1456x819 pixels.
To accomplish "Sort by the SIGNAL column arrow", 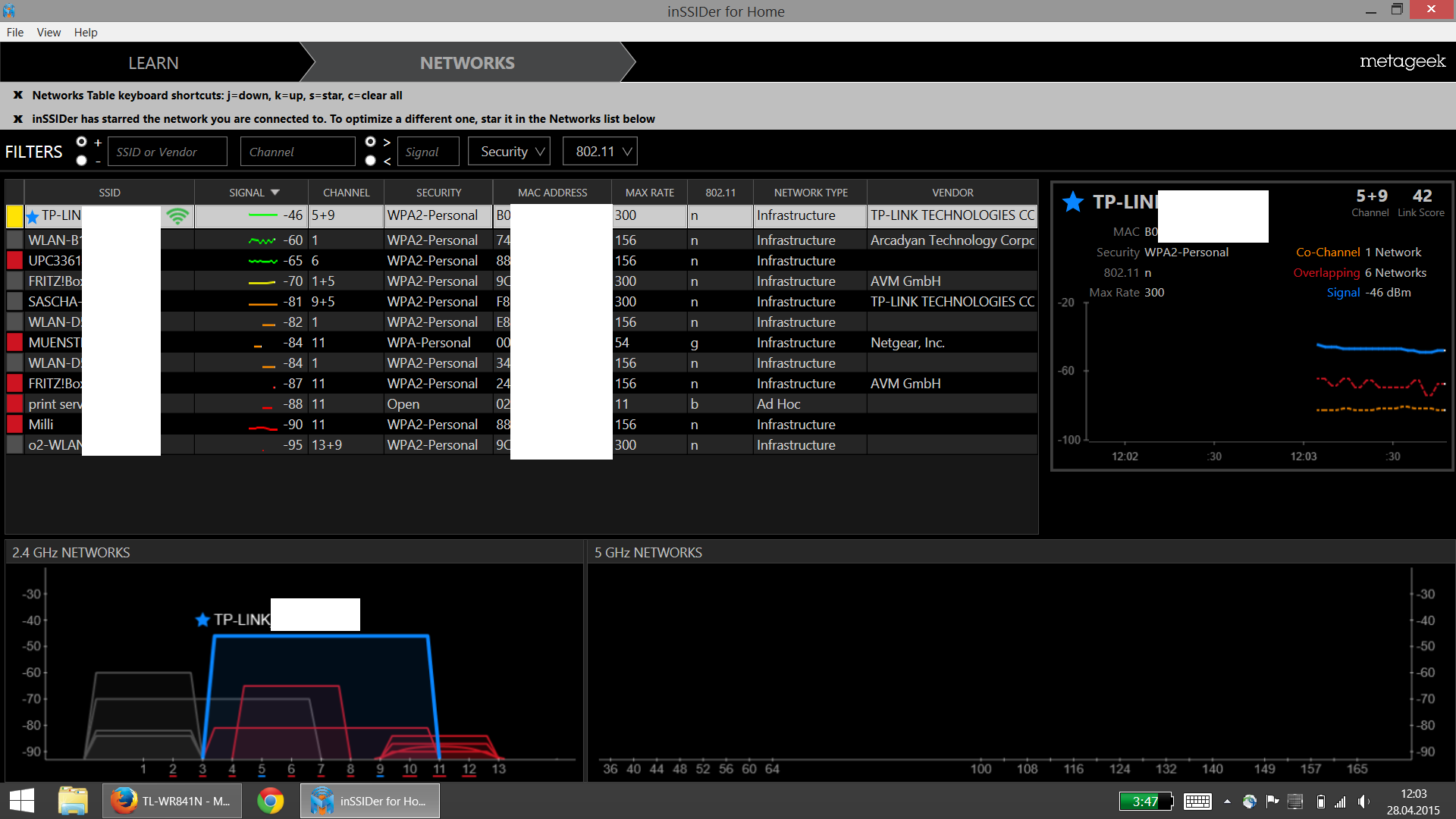I will (x=275, y=193).
